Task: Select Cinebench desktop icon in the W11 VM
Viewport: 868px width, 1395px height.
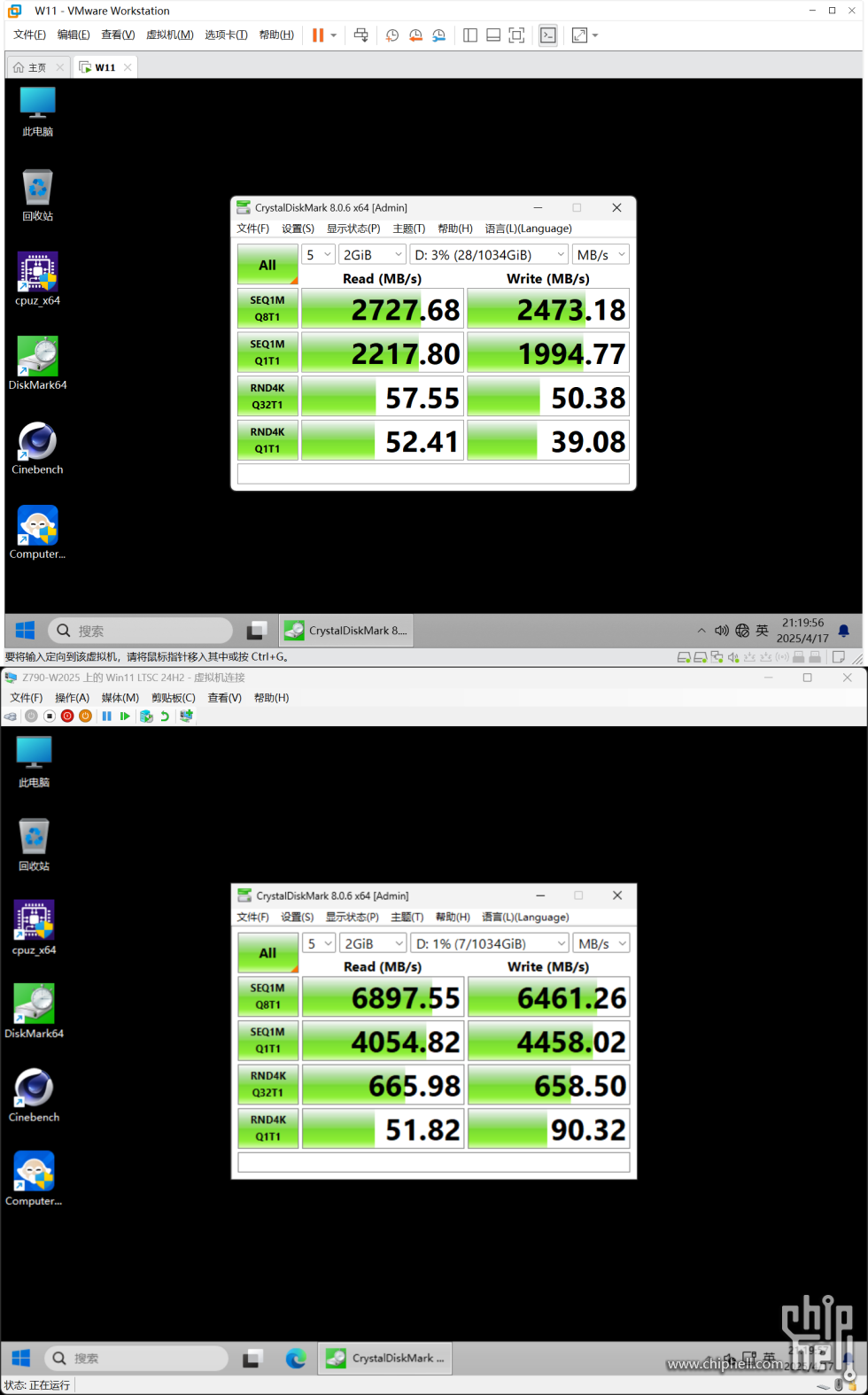Action: click(37, 448)
